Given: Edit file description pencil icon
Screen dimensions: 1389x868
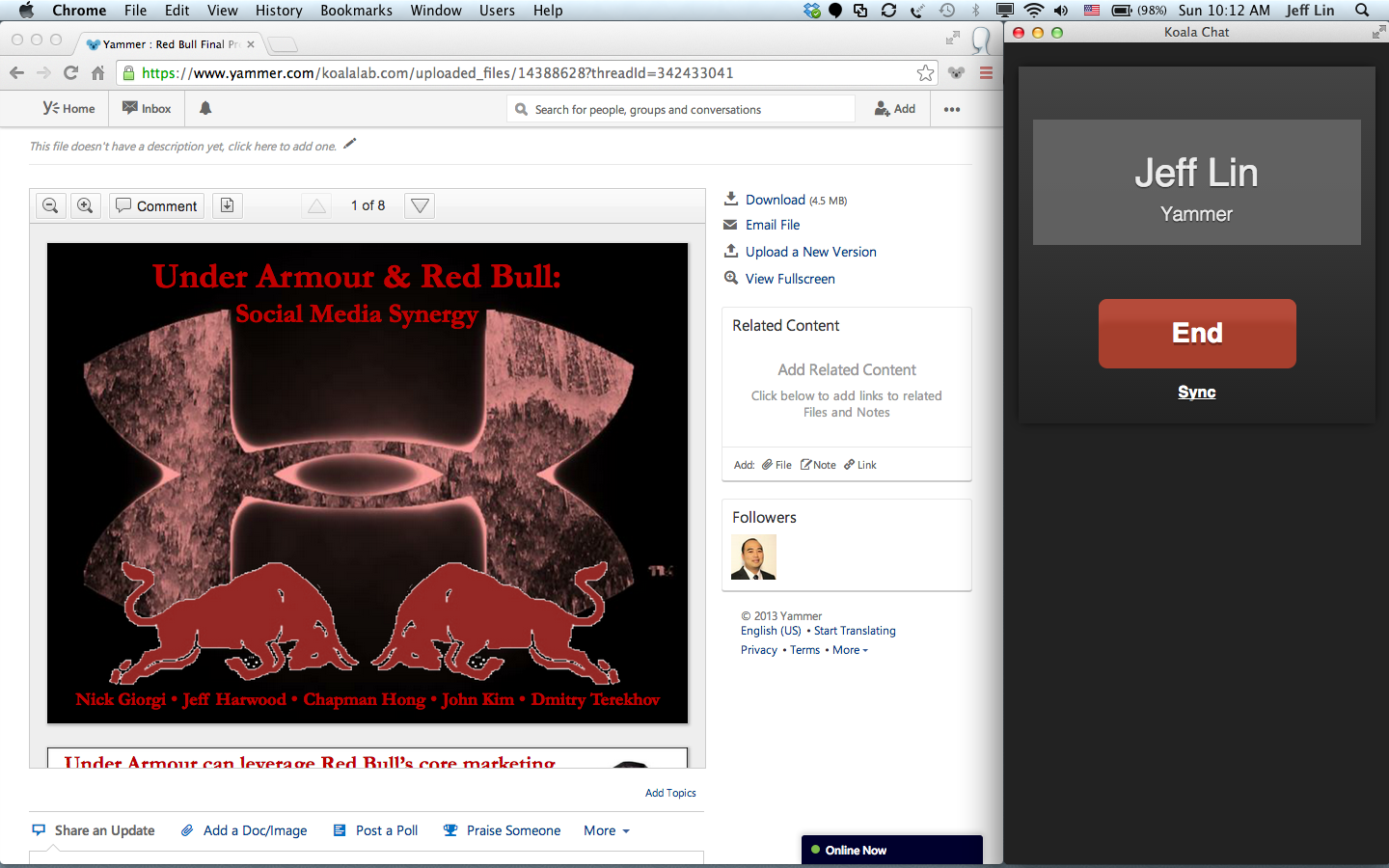Looking at the screenshot, I should (x=349, y=144).
